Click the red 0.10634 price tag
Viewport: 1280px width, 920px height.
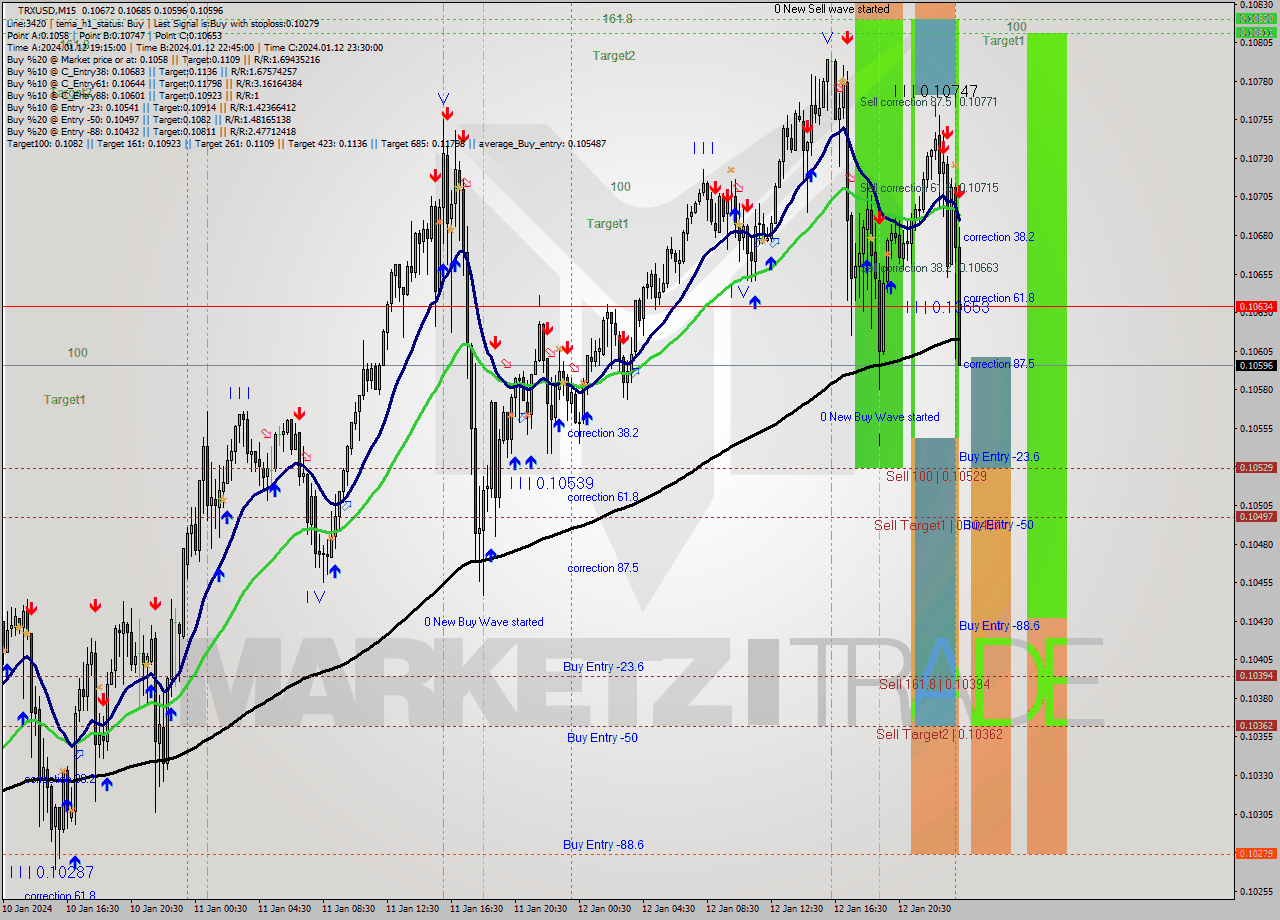click(1256, 307)
